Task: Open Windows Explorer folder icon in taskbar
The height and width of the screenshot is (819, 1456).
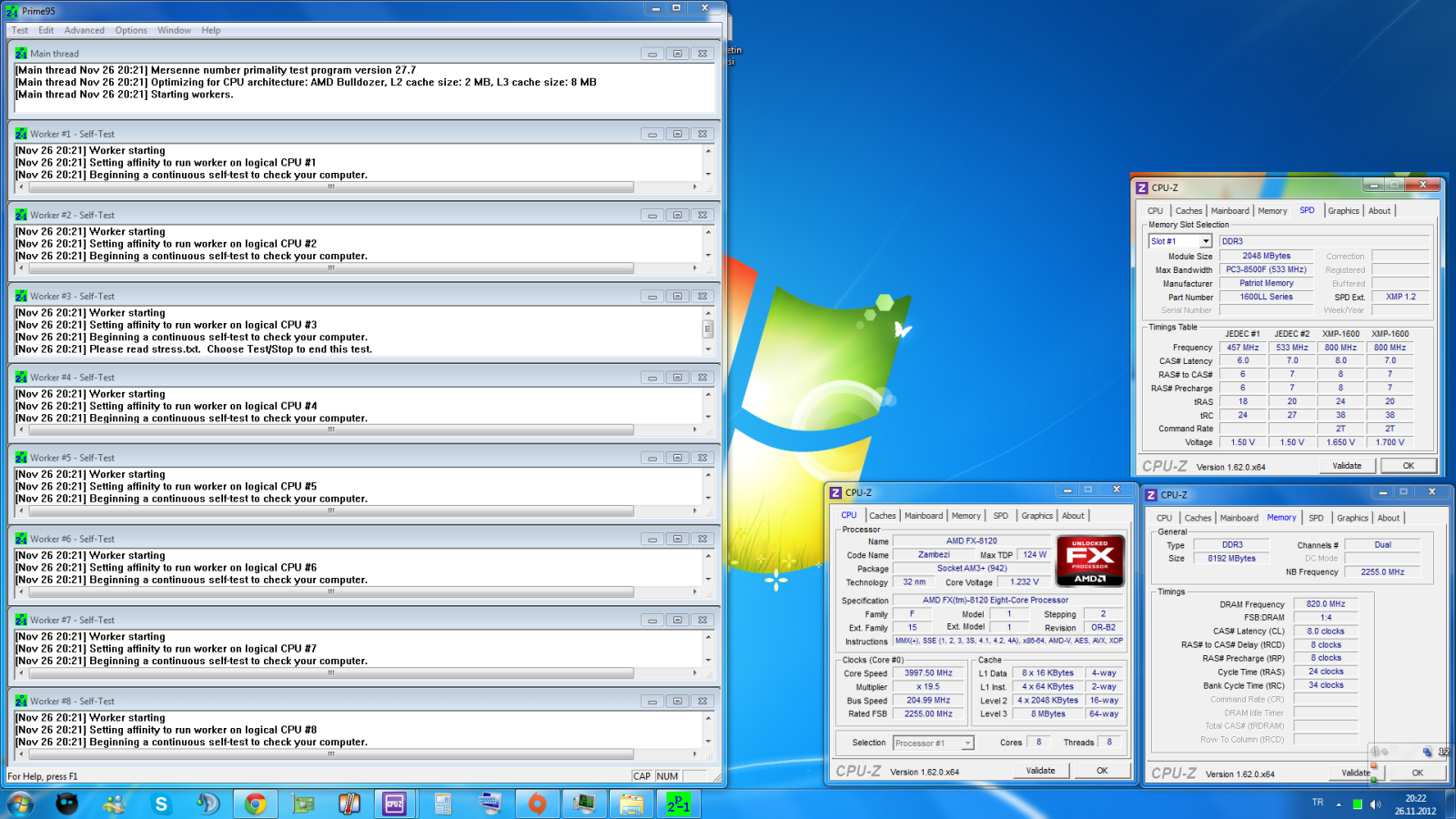Action: (x=632, y=804)
